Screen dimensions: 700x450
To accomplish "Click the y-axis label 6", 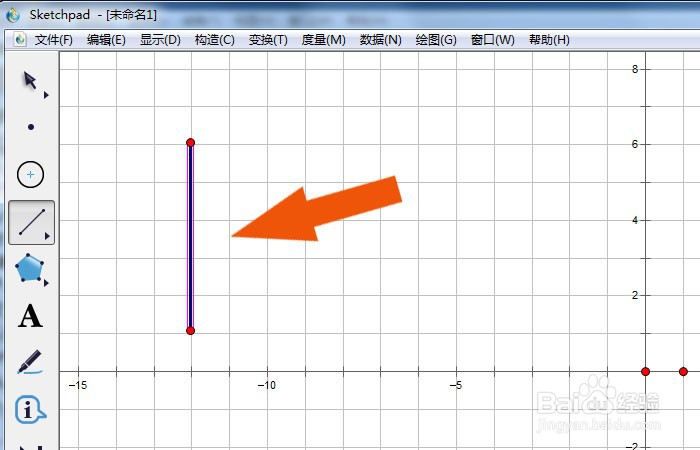I will click(635, 144).
